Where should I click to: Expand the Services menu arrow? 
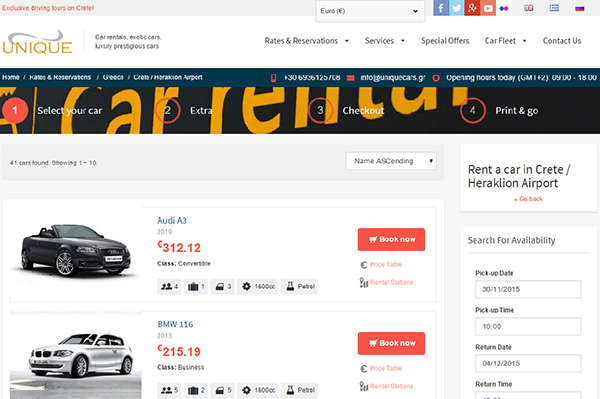tap(403, 41)
